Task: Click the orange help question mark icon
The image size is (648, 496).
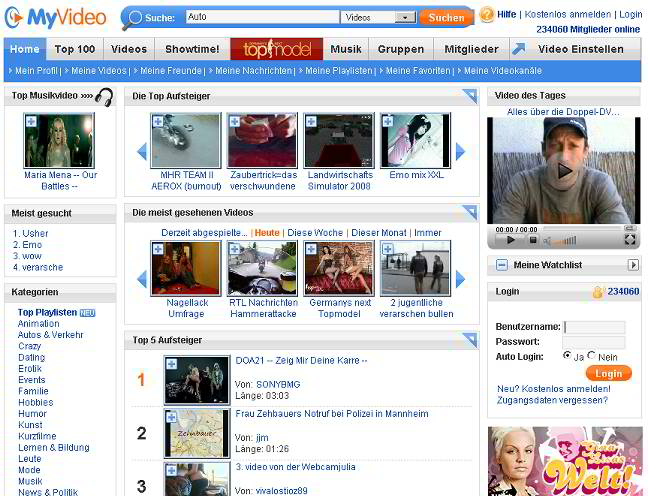Action: point(487,14)
